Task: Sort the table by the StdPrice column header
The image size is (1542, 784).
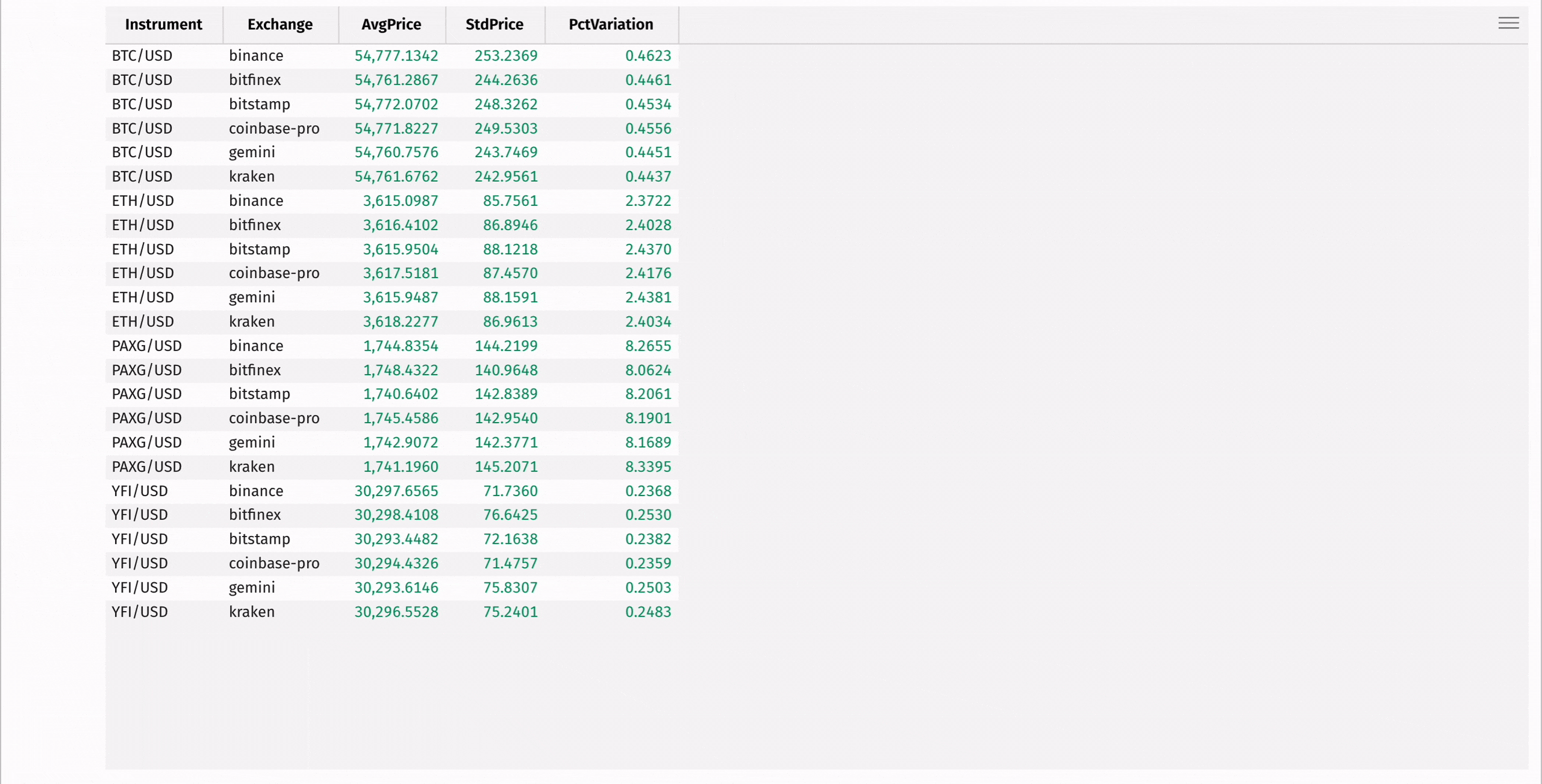Action: point(494,24)
